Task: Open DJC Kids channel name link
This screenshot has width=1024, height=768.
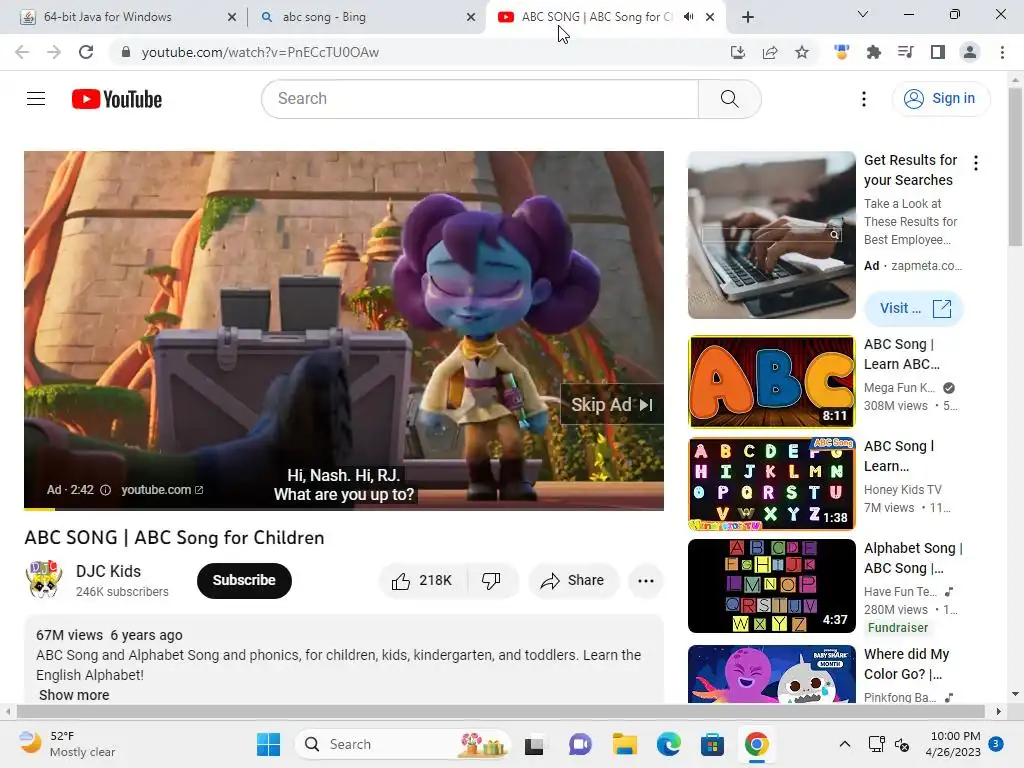Action: (108, 571)
